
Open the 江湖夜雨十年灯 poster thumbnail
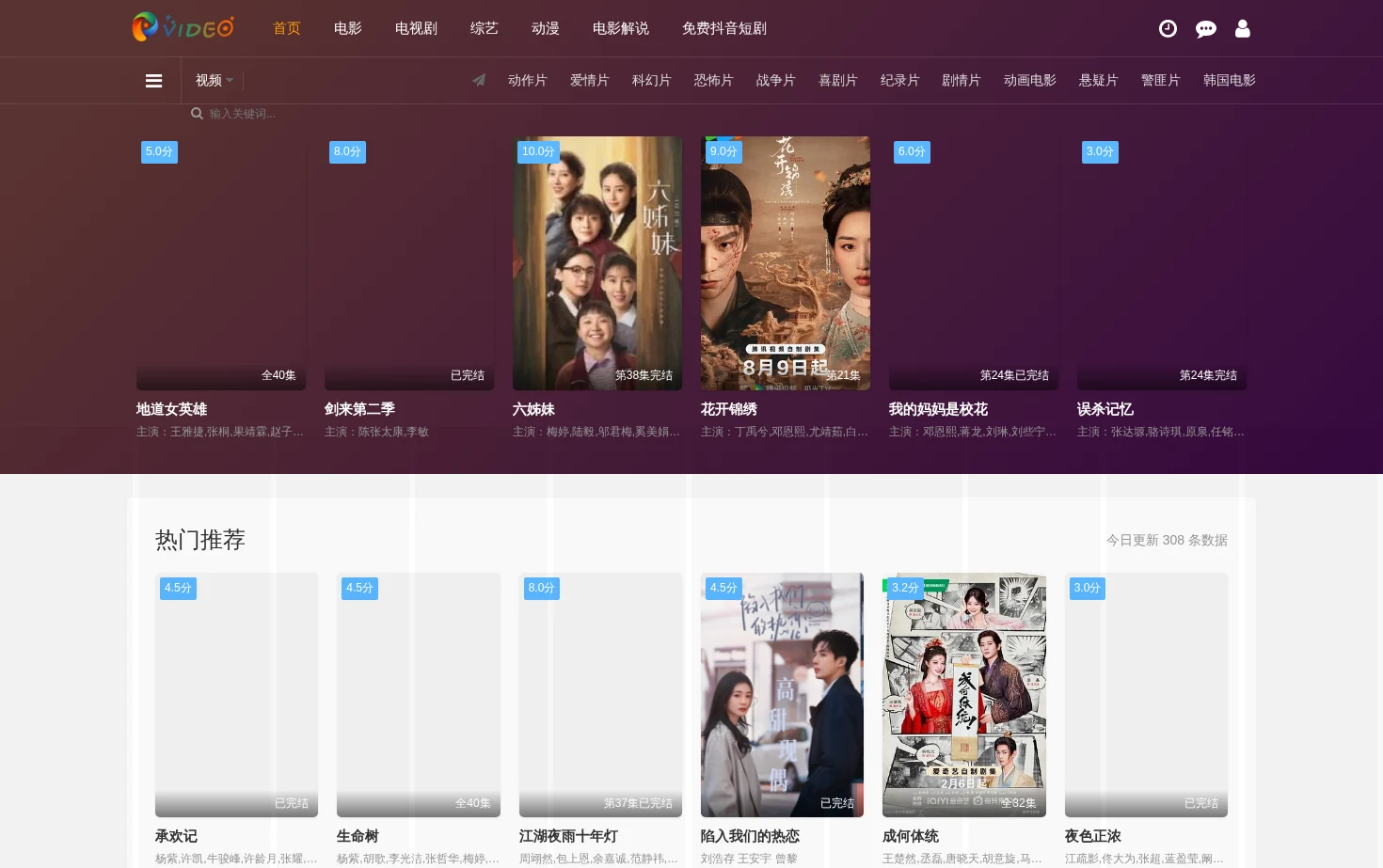click(x=600, y=695)
